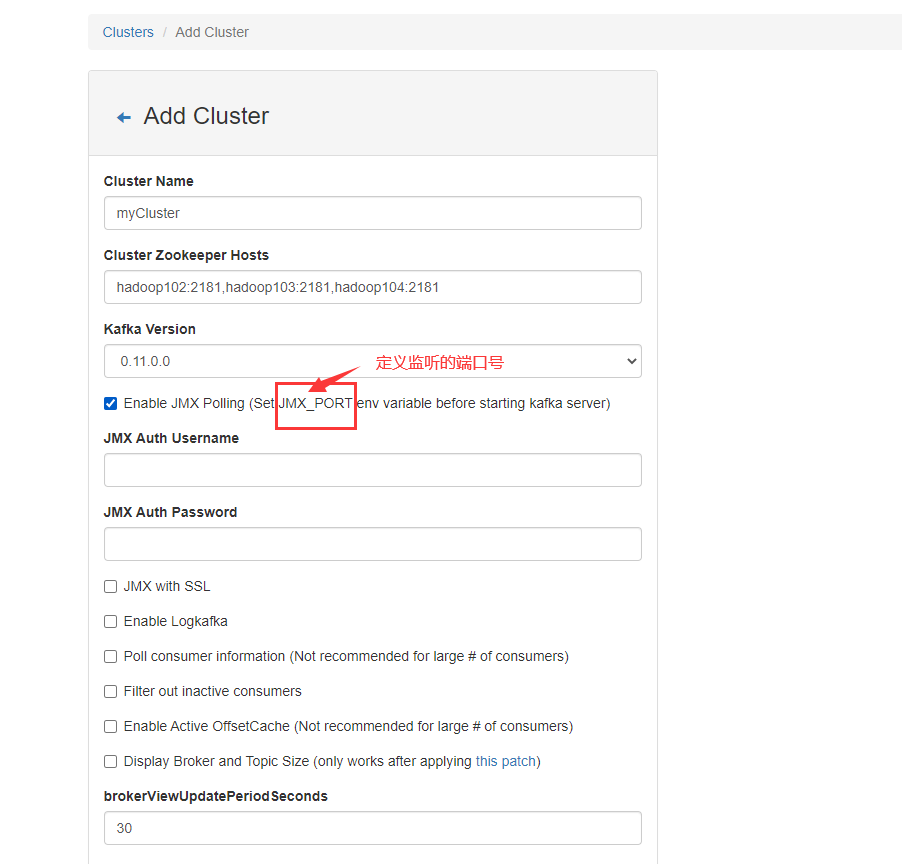Open the Kafka Version dropdown
The width and height of the screenshot is (902, 864).
(x=372, y=361)
